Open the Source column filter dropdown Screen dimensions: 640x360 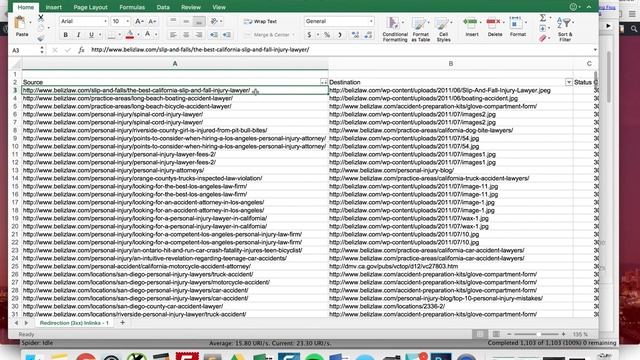pyautogui.click(x=324, y=82)
